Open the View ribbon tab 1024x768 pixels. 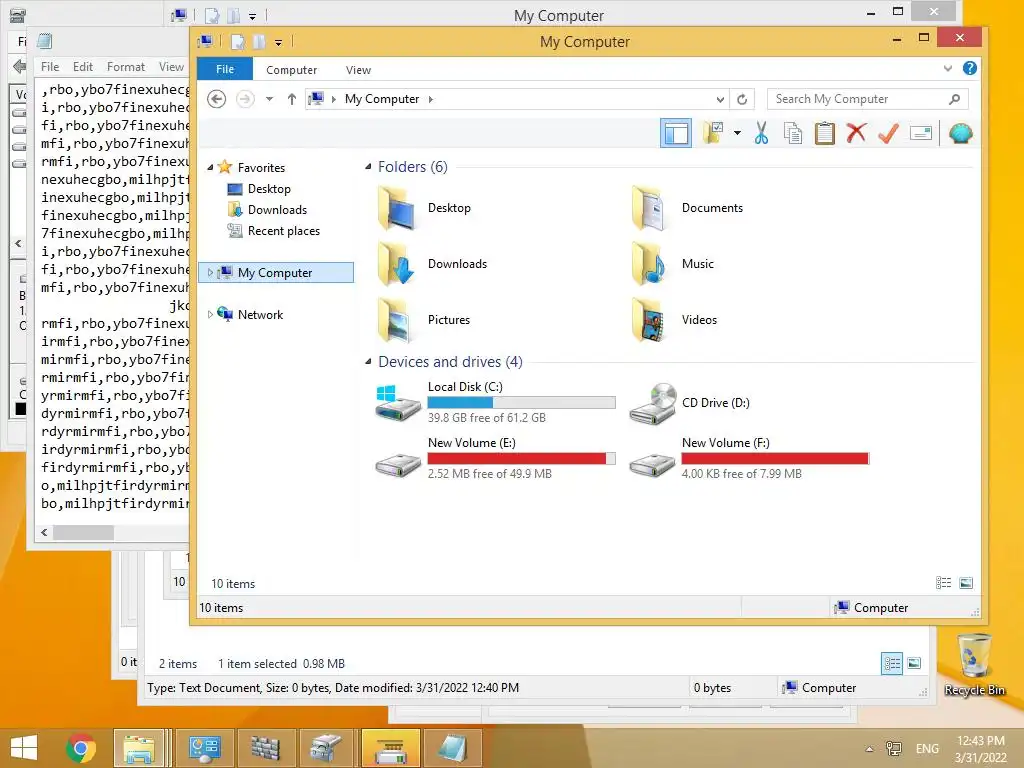click(x=358, y=70)
